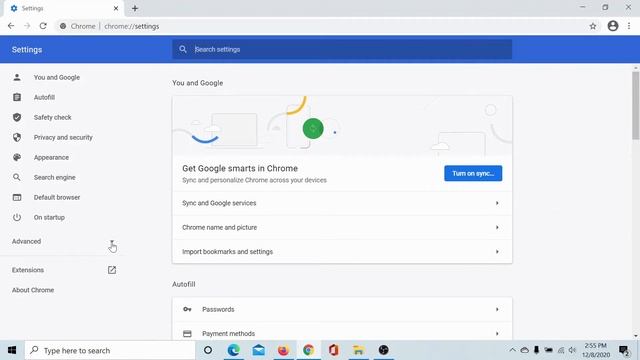640x360 pixels.
Task: Click the browser window icon beside Default browser
Action: (17, 197)
